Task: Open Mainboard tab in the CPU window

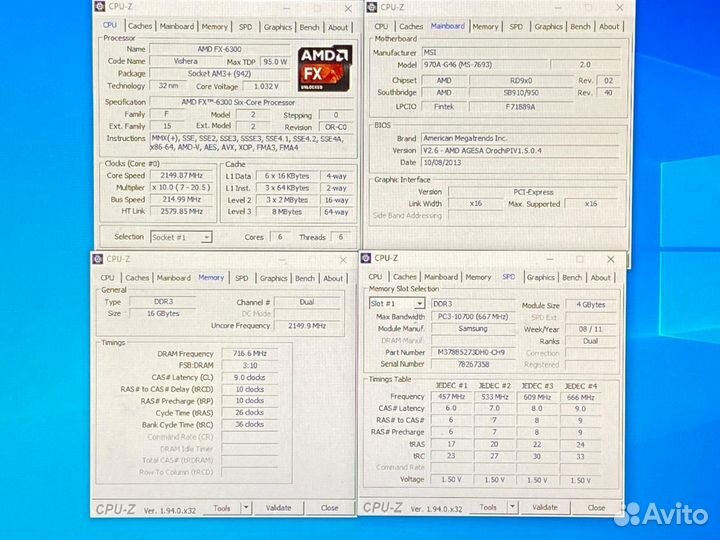Action: pyautogui.click(x=177, y=27)
